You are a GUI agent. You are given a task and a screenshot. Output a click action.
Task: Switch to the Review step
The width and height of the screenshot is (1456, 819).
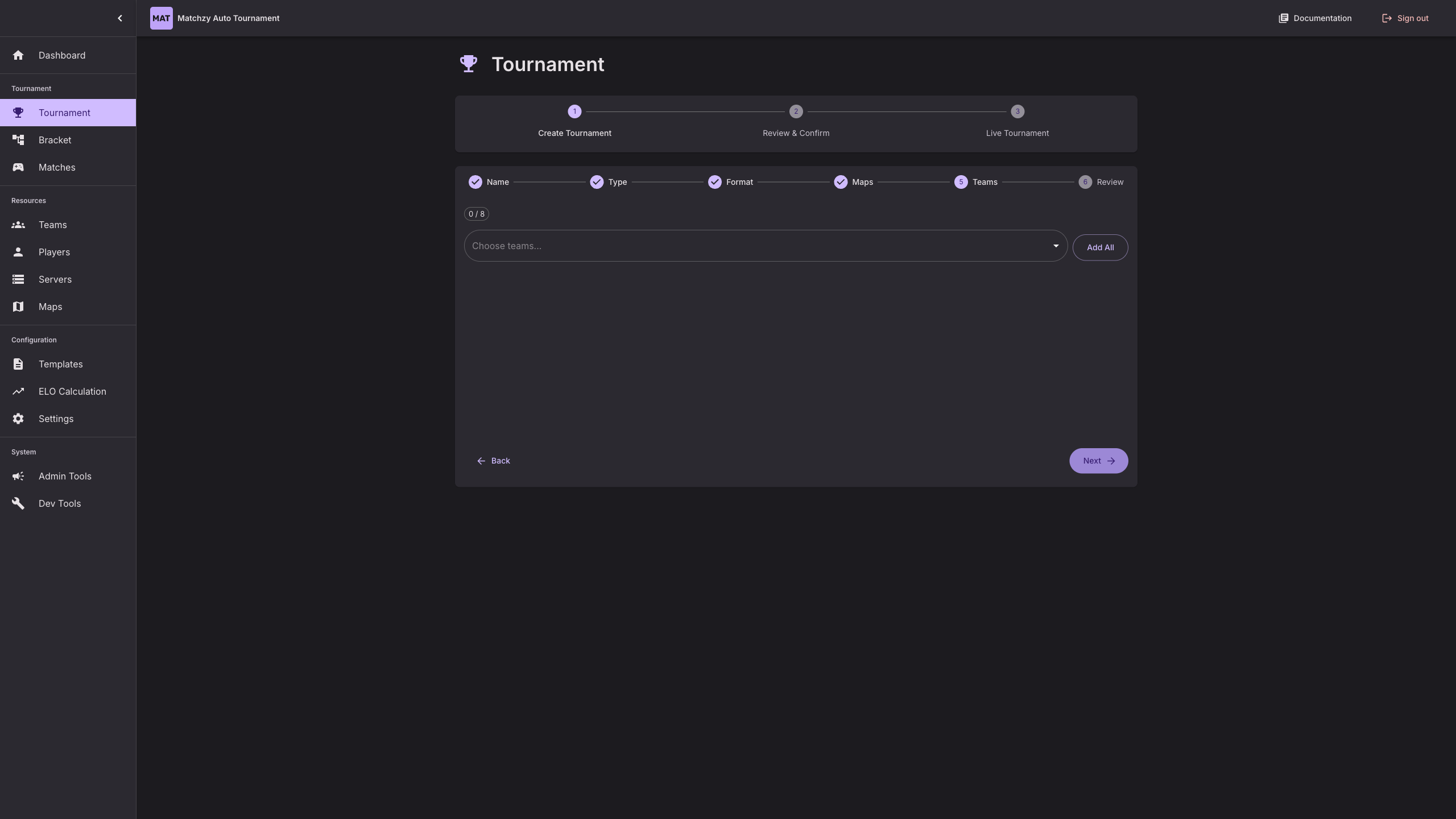tap(1085, 182)
